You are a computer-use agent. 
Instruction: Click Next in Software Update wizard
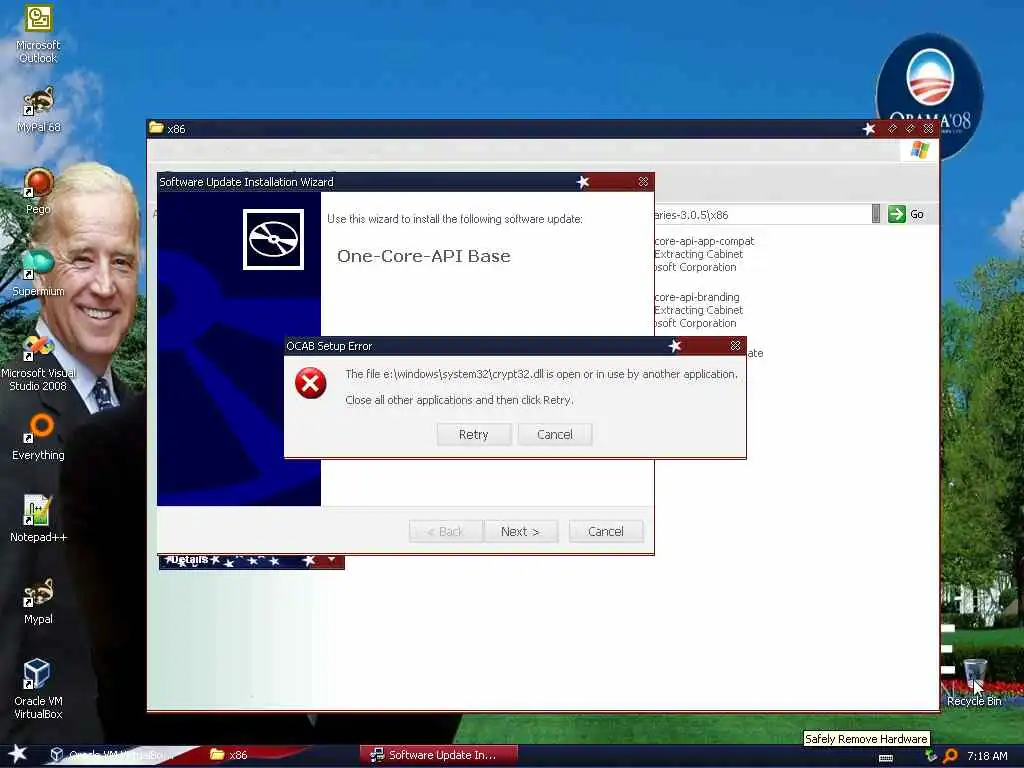click(x=520, y=531)
